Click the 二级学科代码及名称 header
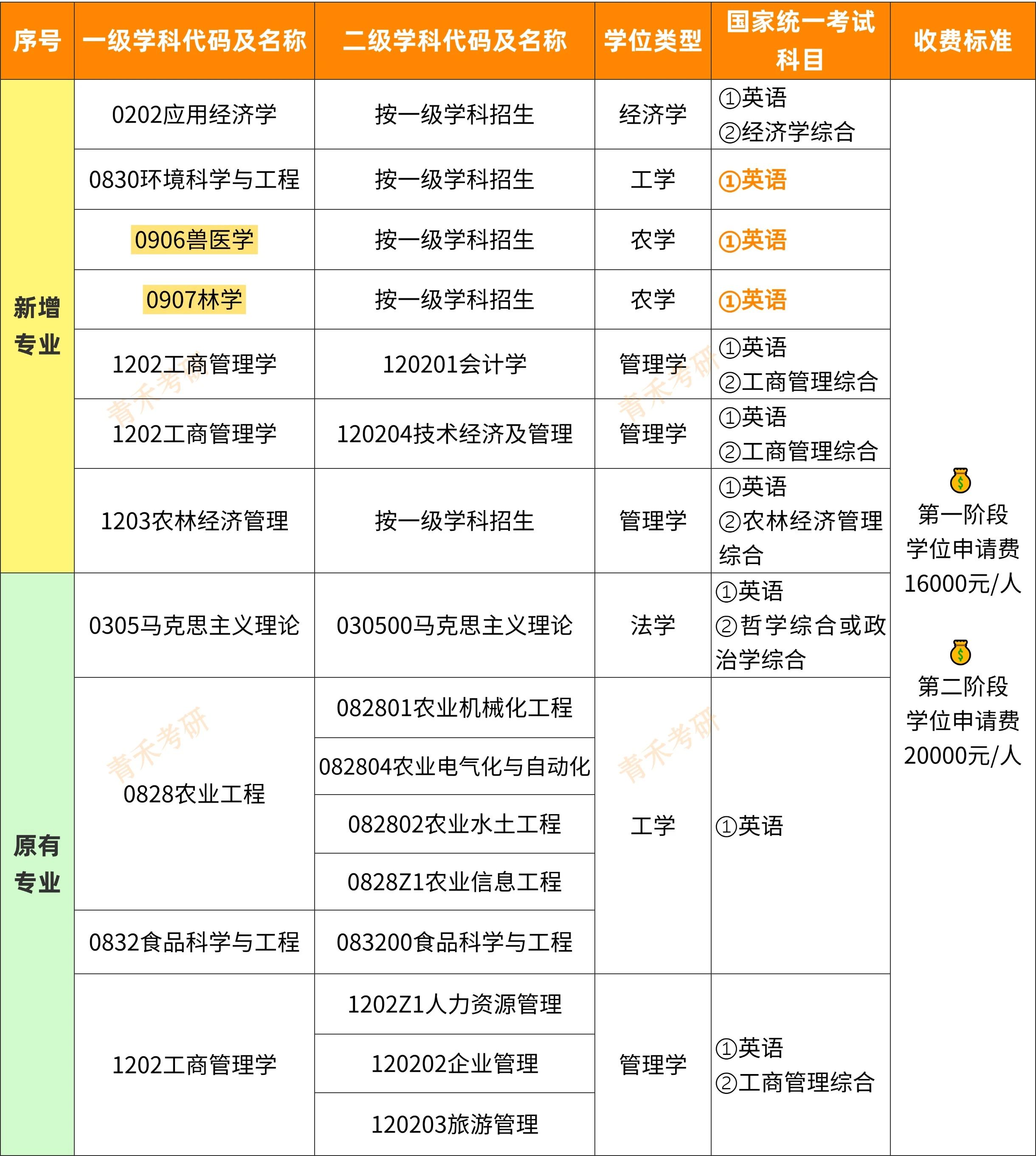Image resolution: width=1036 pixels, height=1156 pixels. pos(454,41)
